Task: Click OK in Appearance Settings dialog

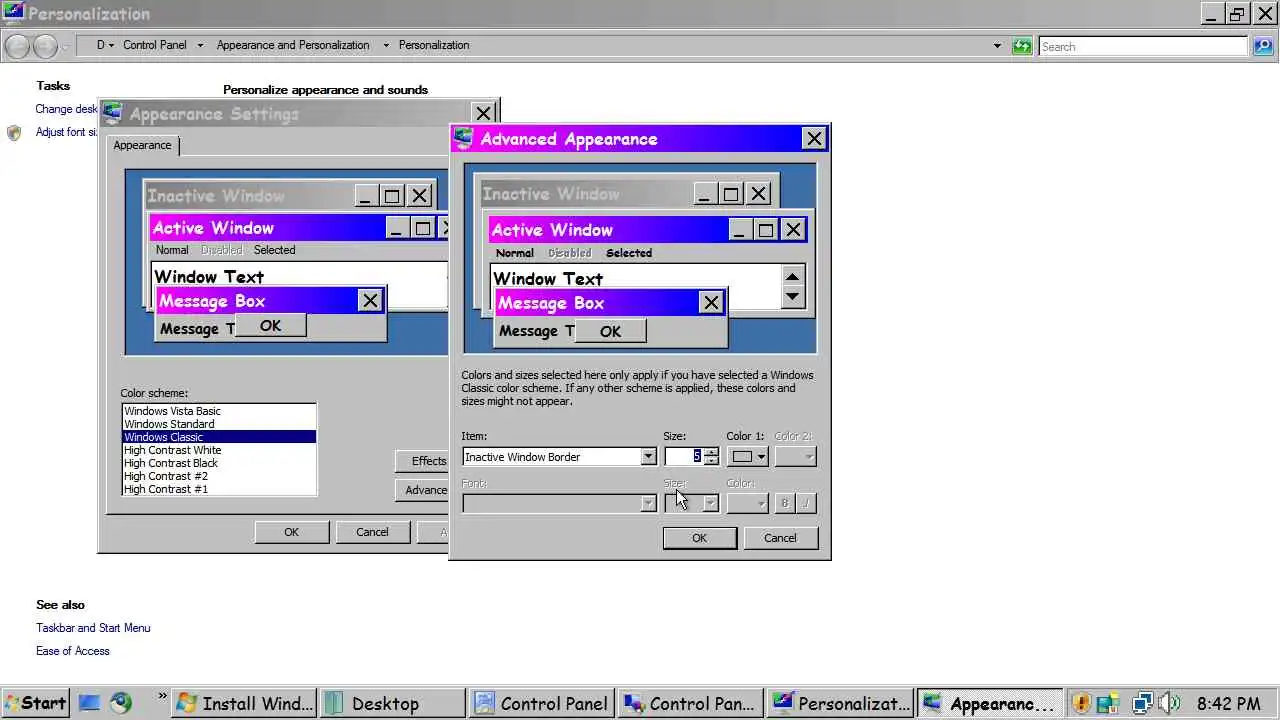Action: (291, 532)
